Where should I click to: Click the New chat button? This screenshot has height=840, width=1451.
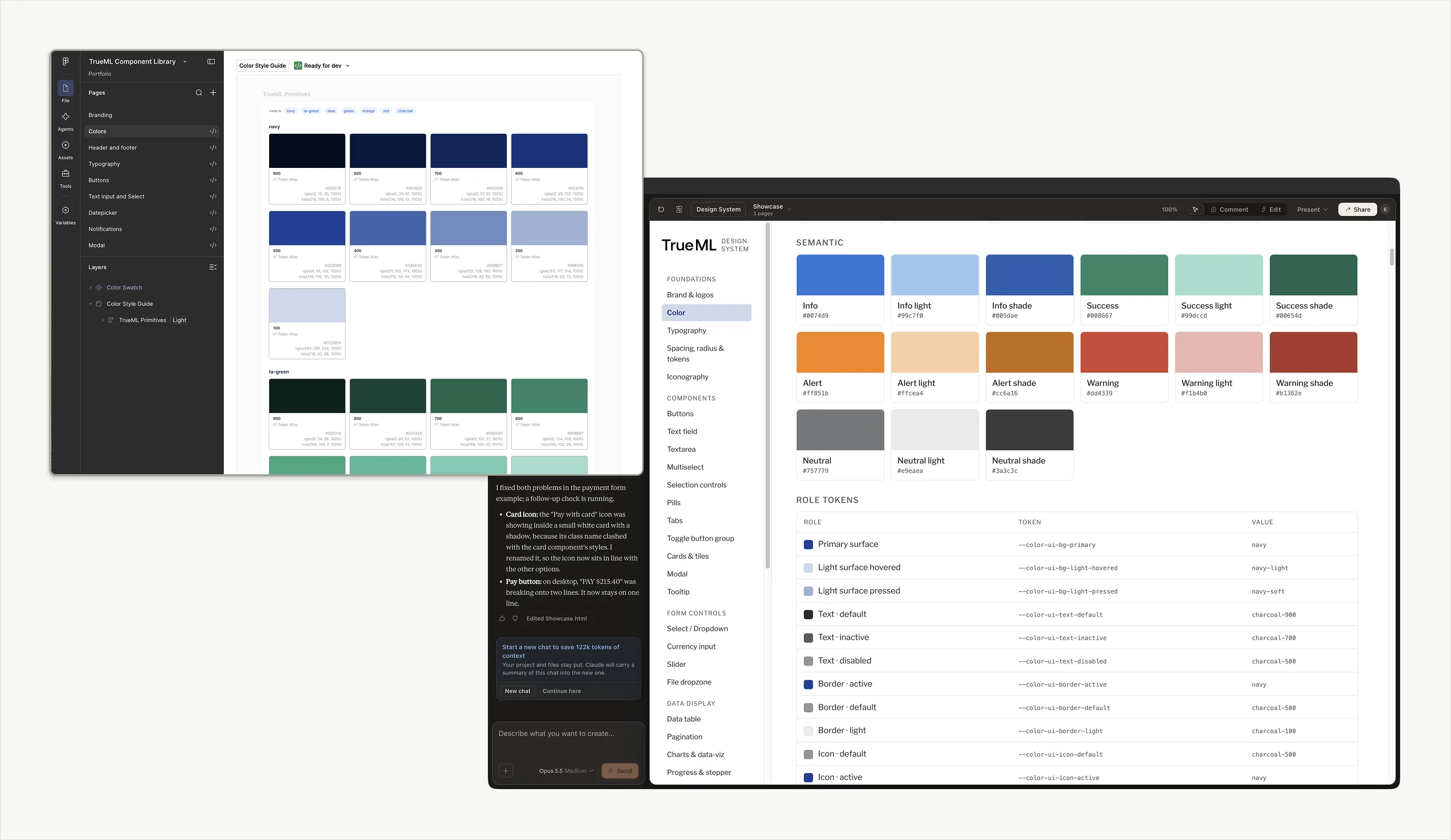click(517, 691)
